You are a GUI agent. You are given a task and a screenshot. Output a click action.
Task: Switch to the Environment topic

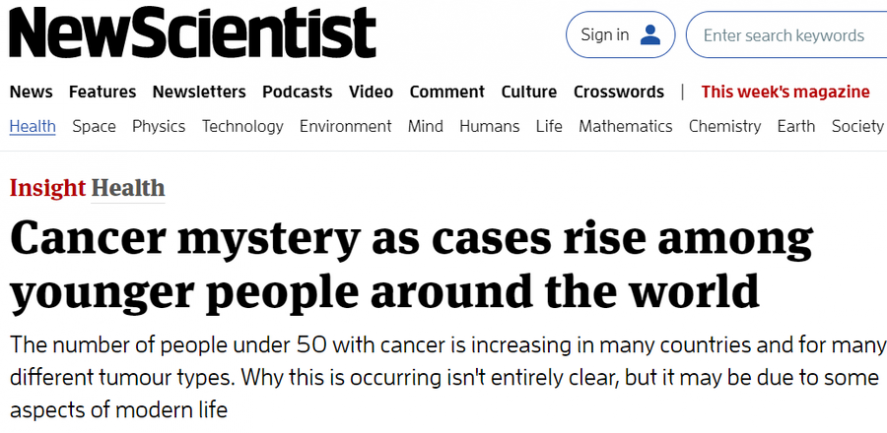(x=345, y=126)
